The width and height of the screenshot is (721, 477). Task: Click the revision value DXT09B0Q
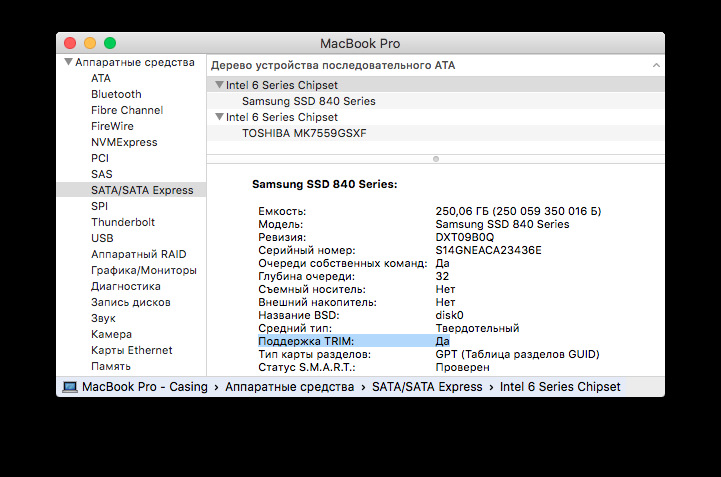click(x=464, y=237)
